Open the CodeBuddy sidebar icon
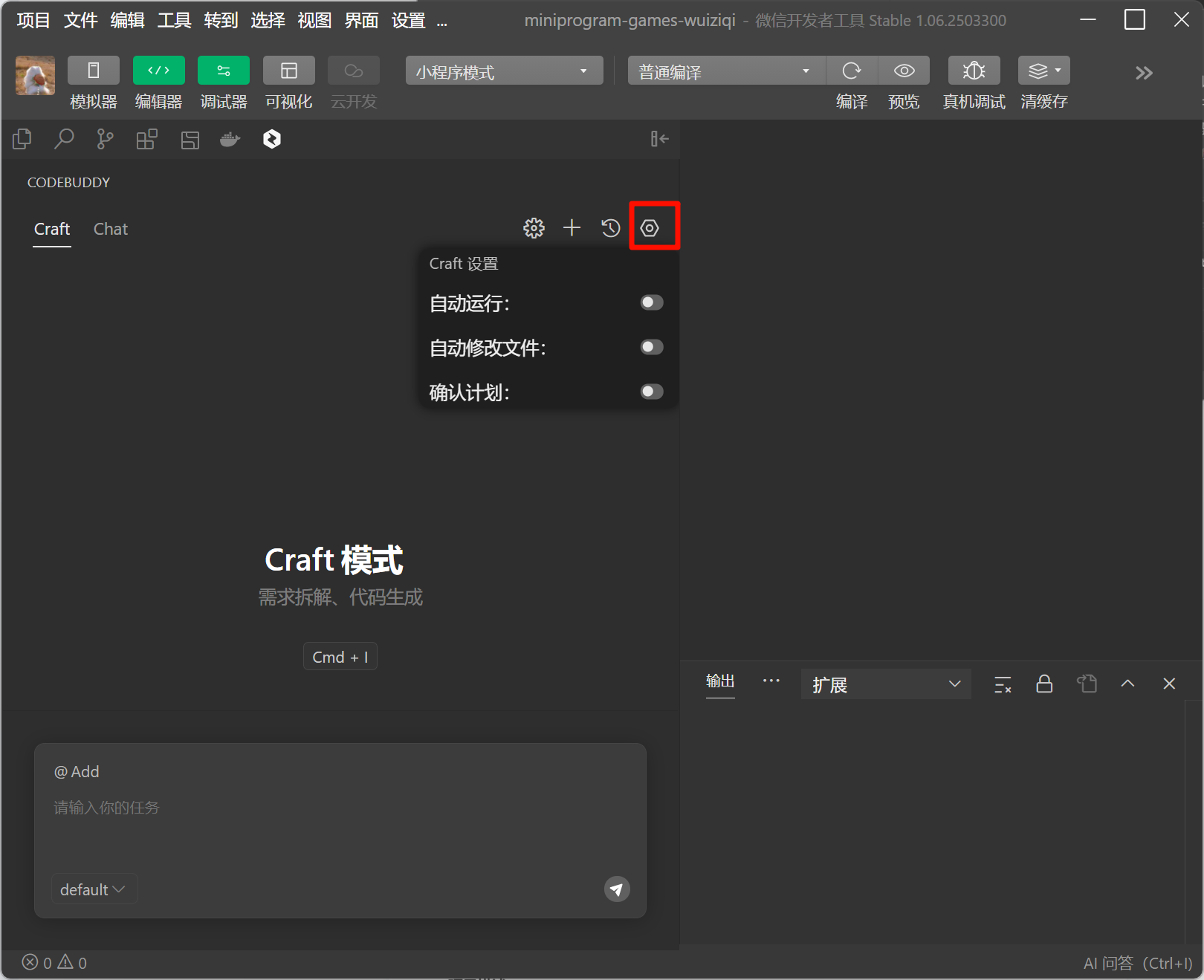This screenshot has height=980, width=1204. [x=272, y=139]
